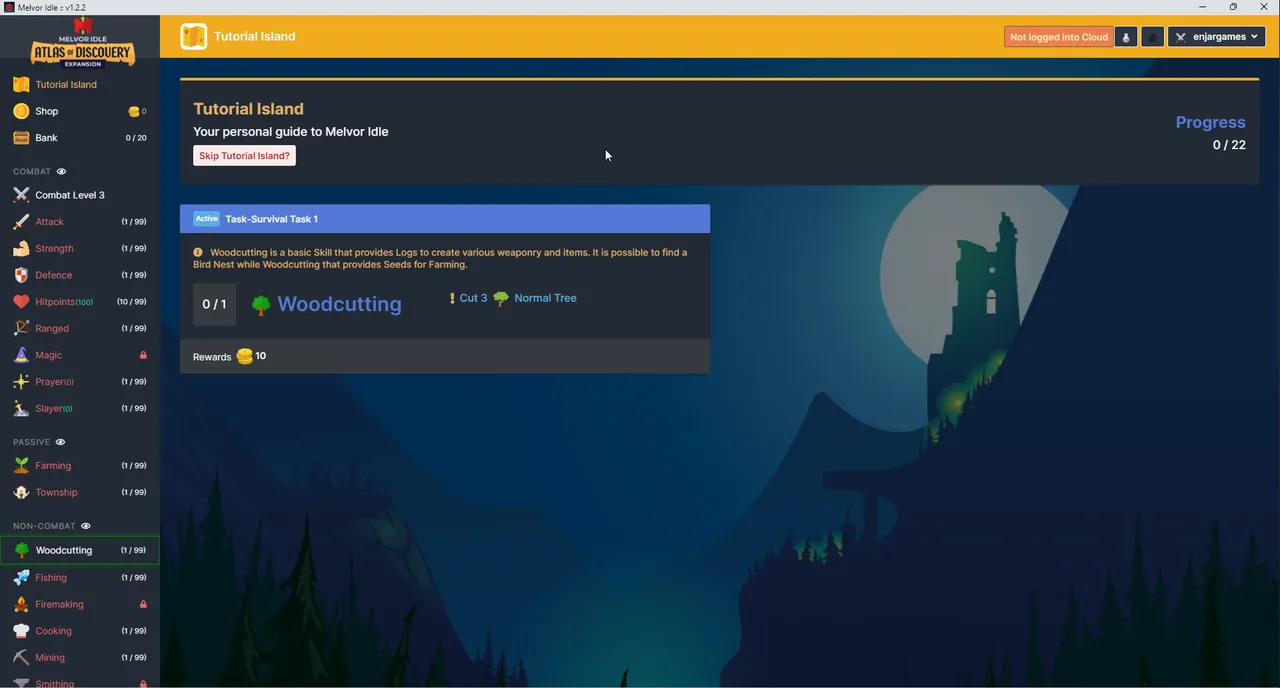Viewport: 1280px width, 688px height.
Task: Click the Cut 3 requirement text
Action: click(x=473, y=298)
